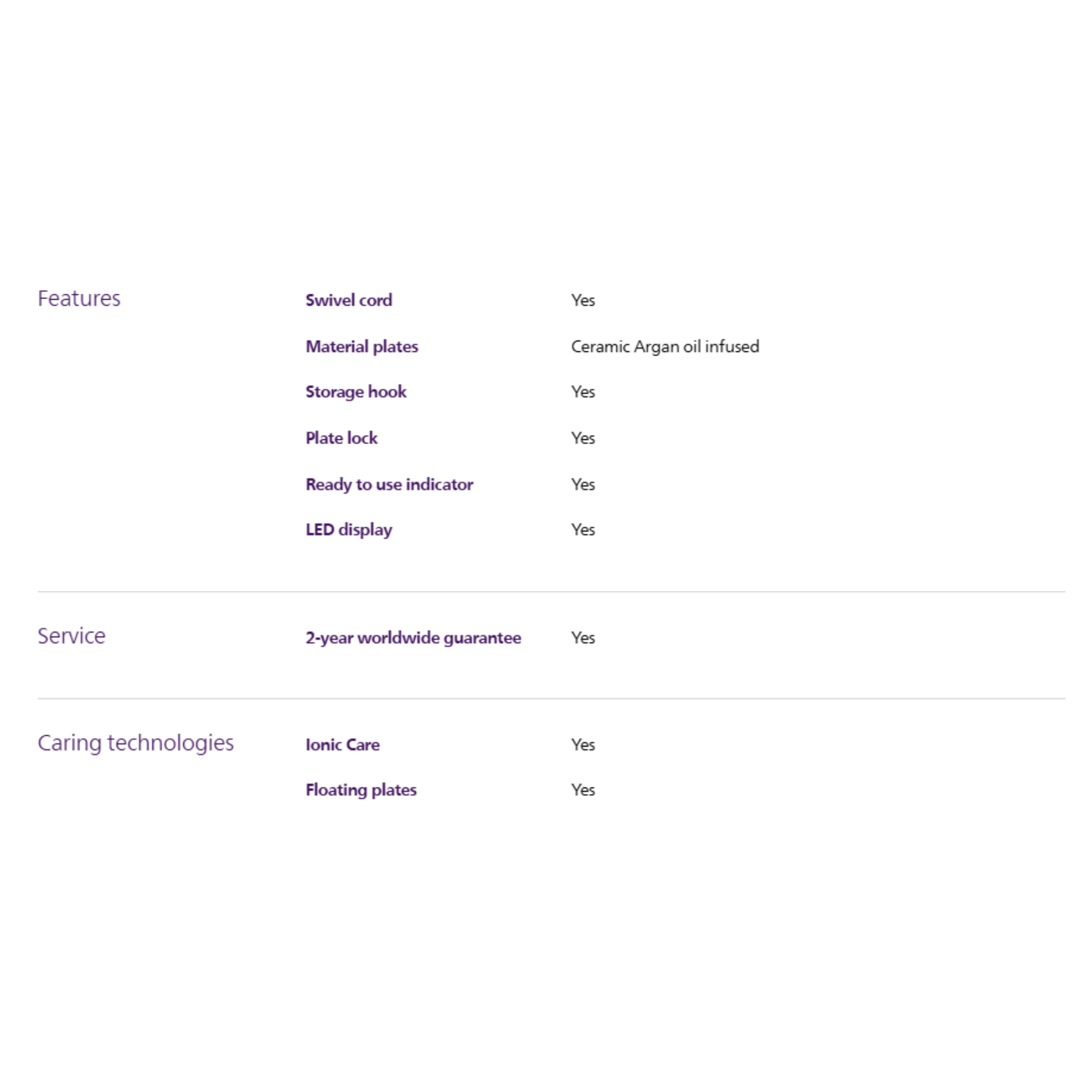Click the Yes value beside LED display
This screenshot has height=1092, width=1092.
point(583,529)
